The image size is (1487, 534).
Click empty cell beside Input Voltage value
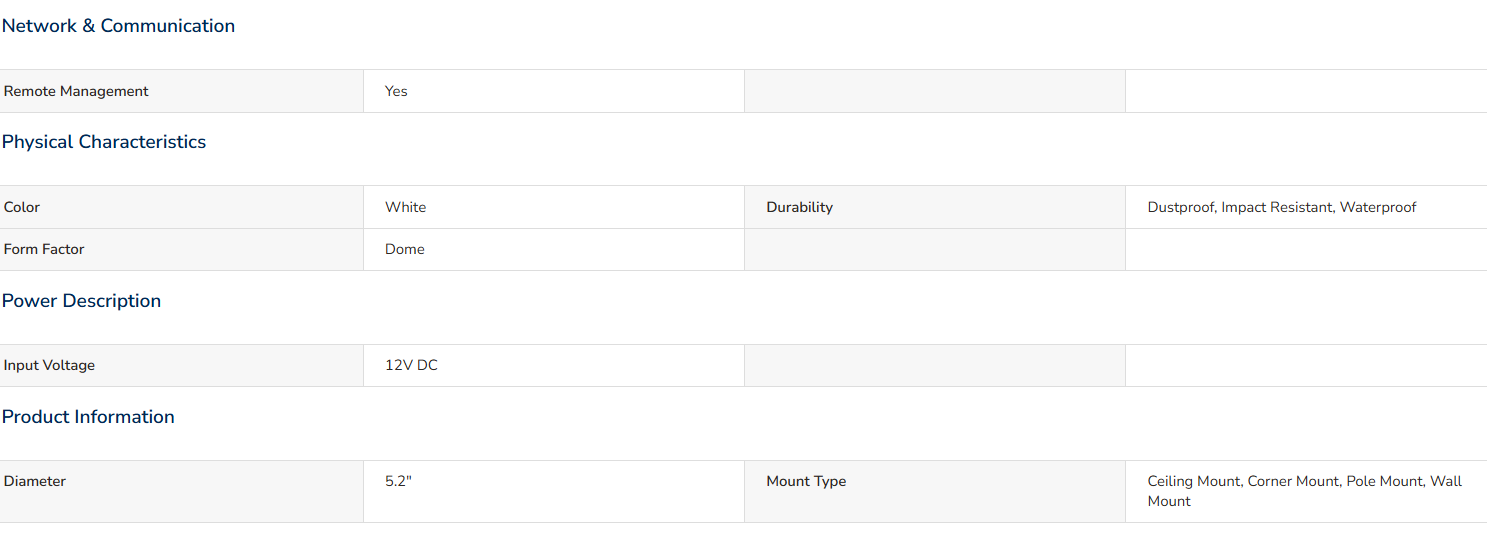[935, 365]
